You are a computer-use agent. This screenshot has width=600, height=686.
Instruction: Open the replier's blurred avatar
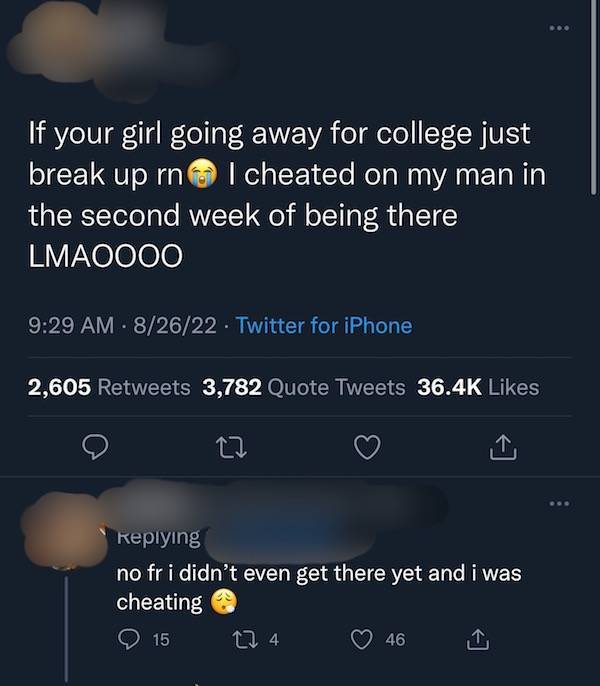click(65, 530)
